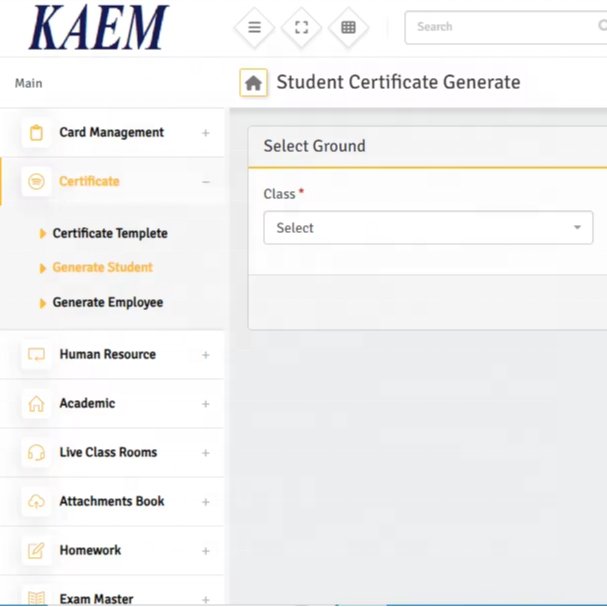This screenshot has height=607, width=607.
Task: Expand Human Resource with plus sign
Action: pyautogui.click(x=205, y=355)
